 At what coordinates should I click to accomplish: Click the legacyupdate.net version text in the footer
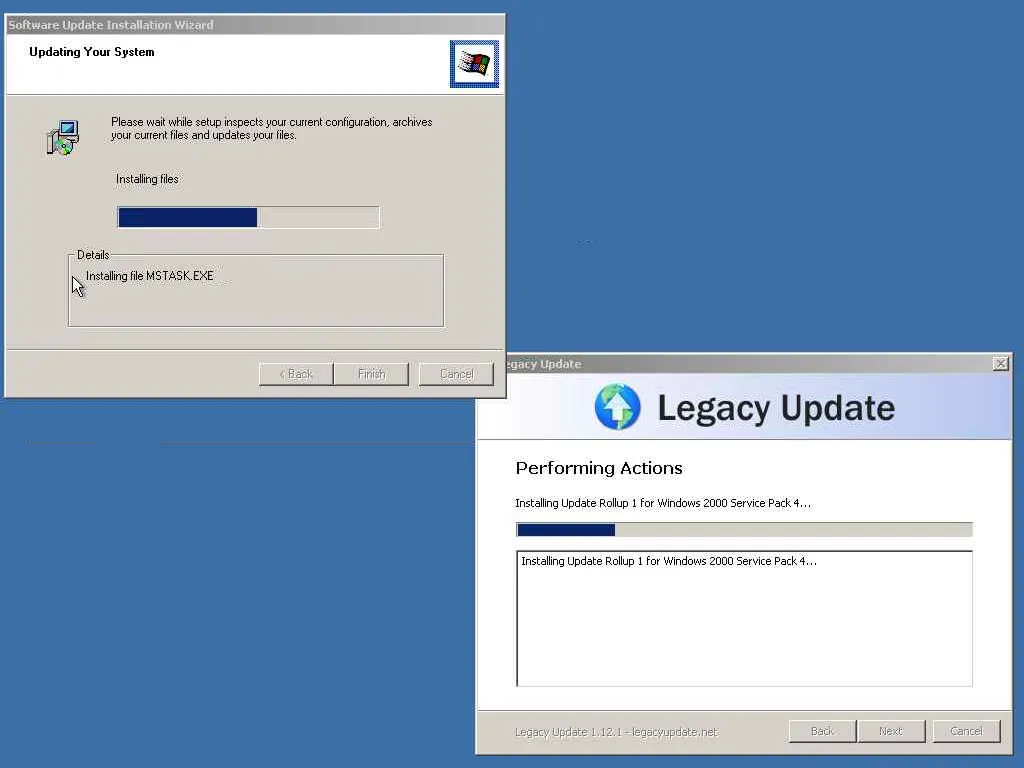[x=616, y=732]
